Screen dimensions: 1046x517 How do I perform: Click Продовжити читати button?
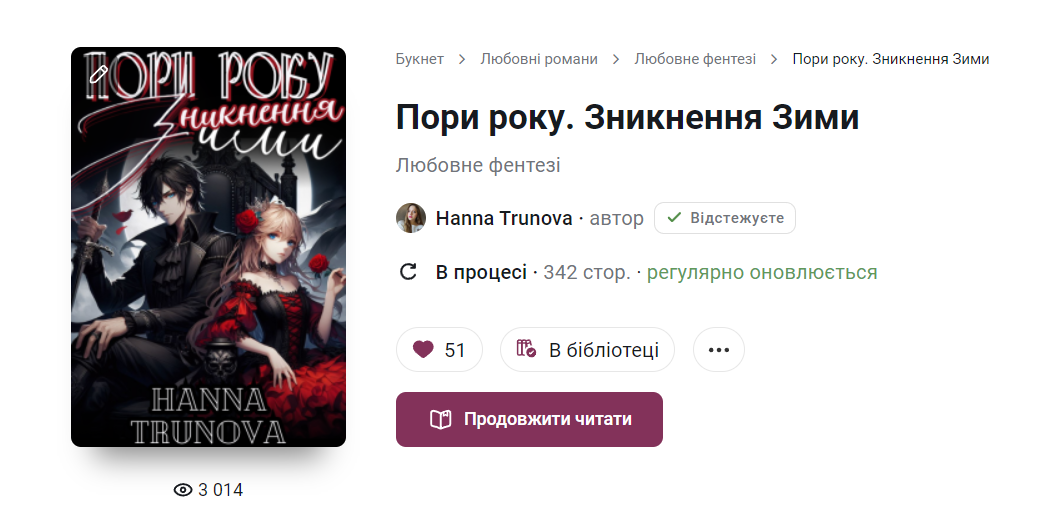pos(529,420)
